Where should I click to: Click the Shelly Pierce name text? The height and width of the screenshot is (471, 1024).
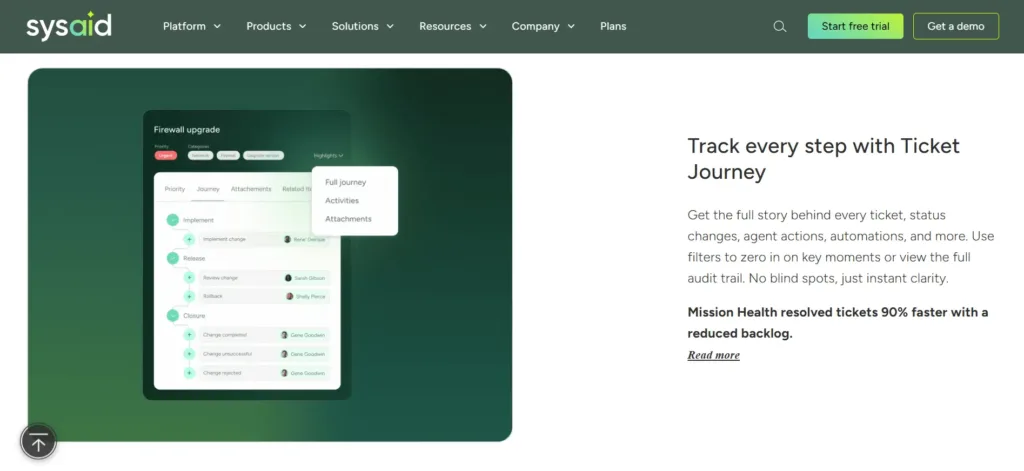[310, 296]
